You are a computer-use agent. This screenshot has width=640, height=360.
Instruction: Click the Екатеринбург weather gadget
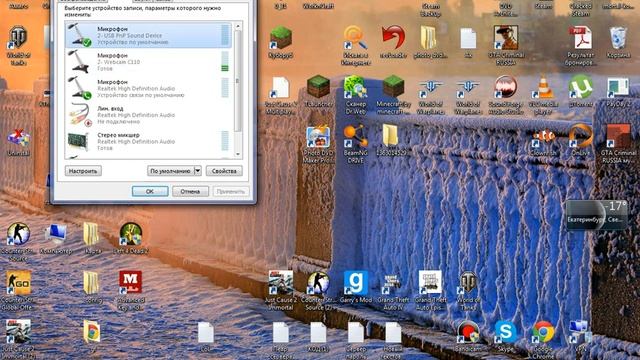(x=596, y=215)
